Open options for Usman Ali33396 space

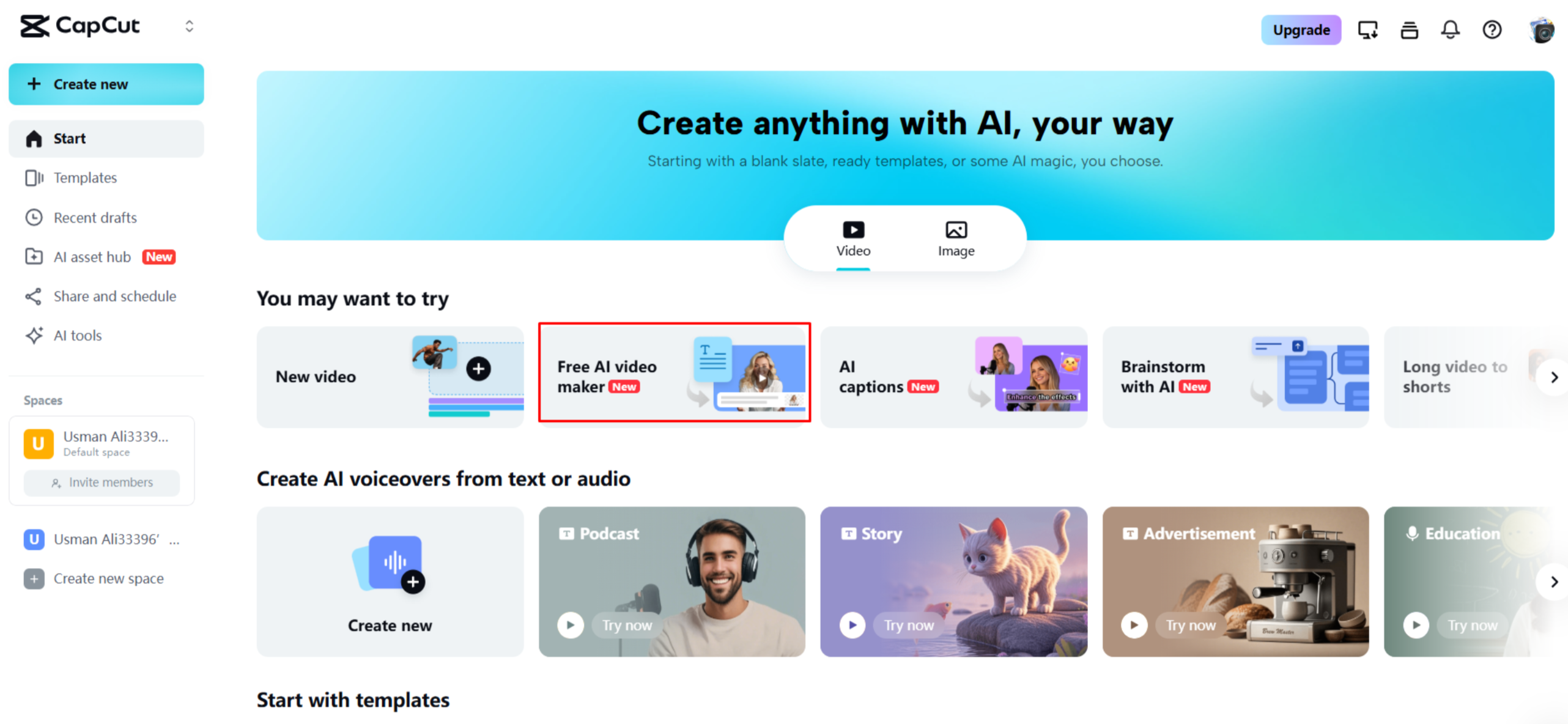click(x=174, y=539)
